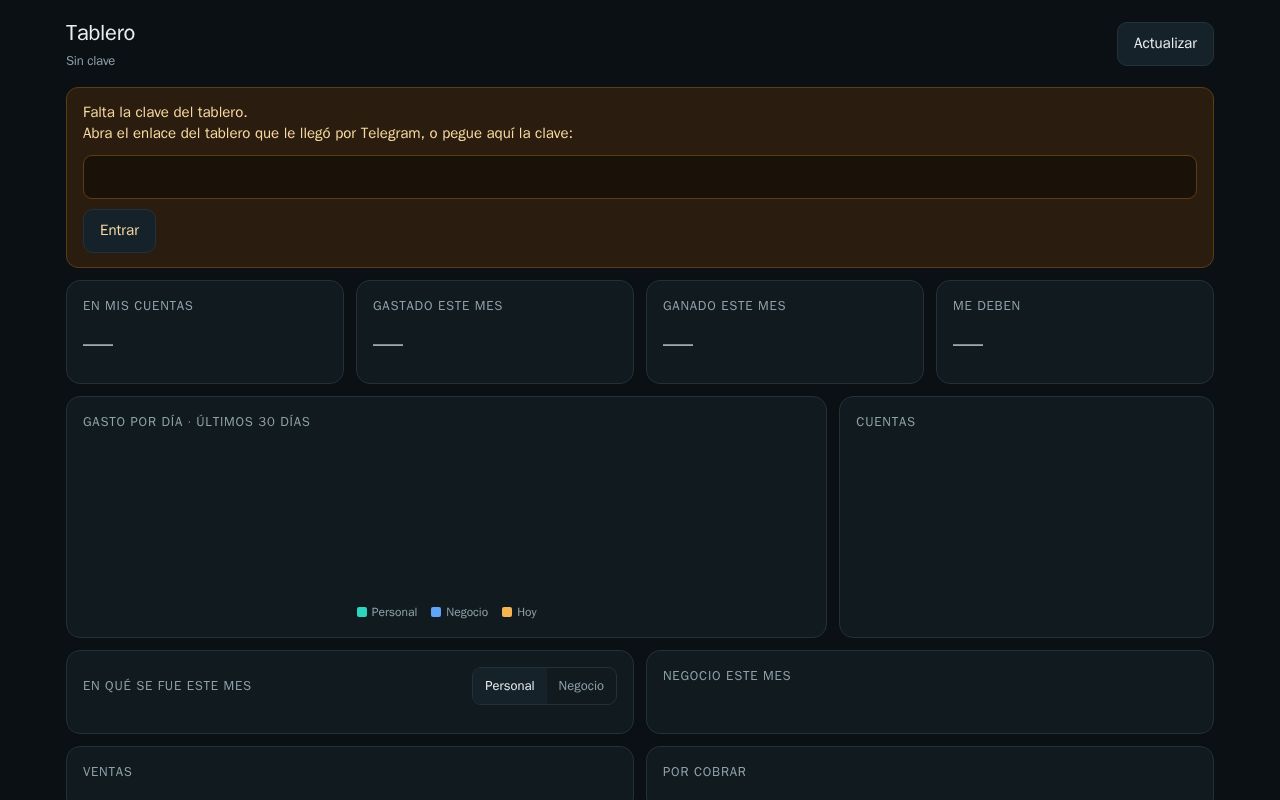Switch to the Negocio tab
This screenshot has width=1280, height=800.
point(581,686)
